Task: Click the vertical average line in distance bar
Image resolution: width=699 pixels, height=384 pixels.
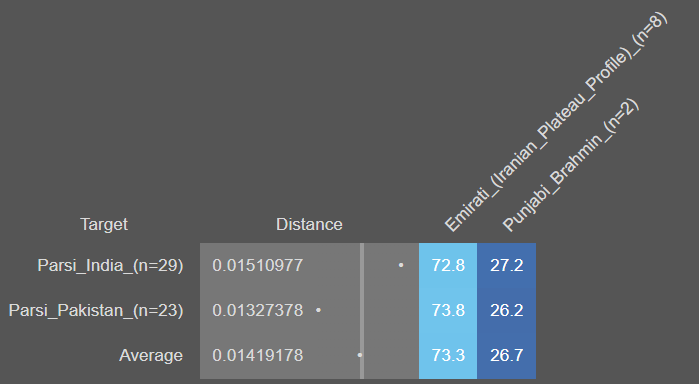Action: [362, 311]
